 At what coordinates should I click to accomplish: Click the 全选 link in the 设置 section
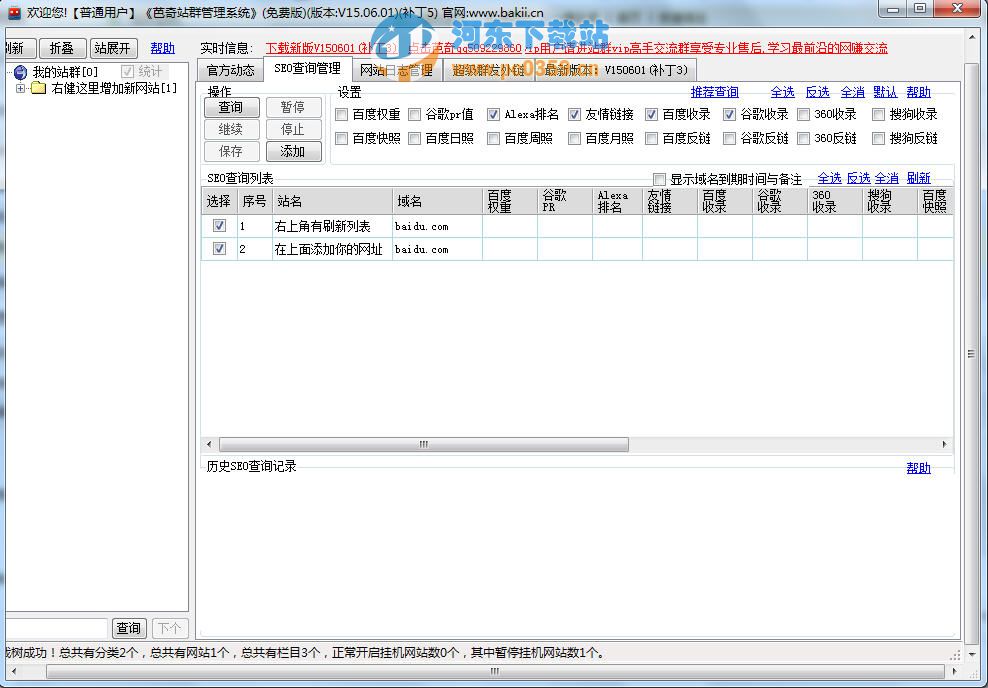click(783, 91)
